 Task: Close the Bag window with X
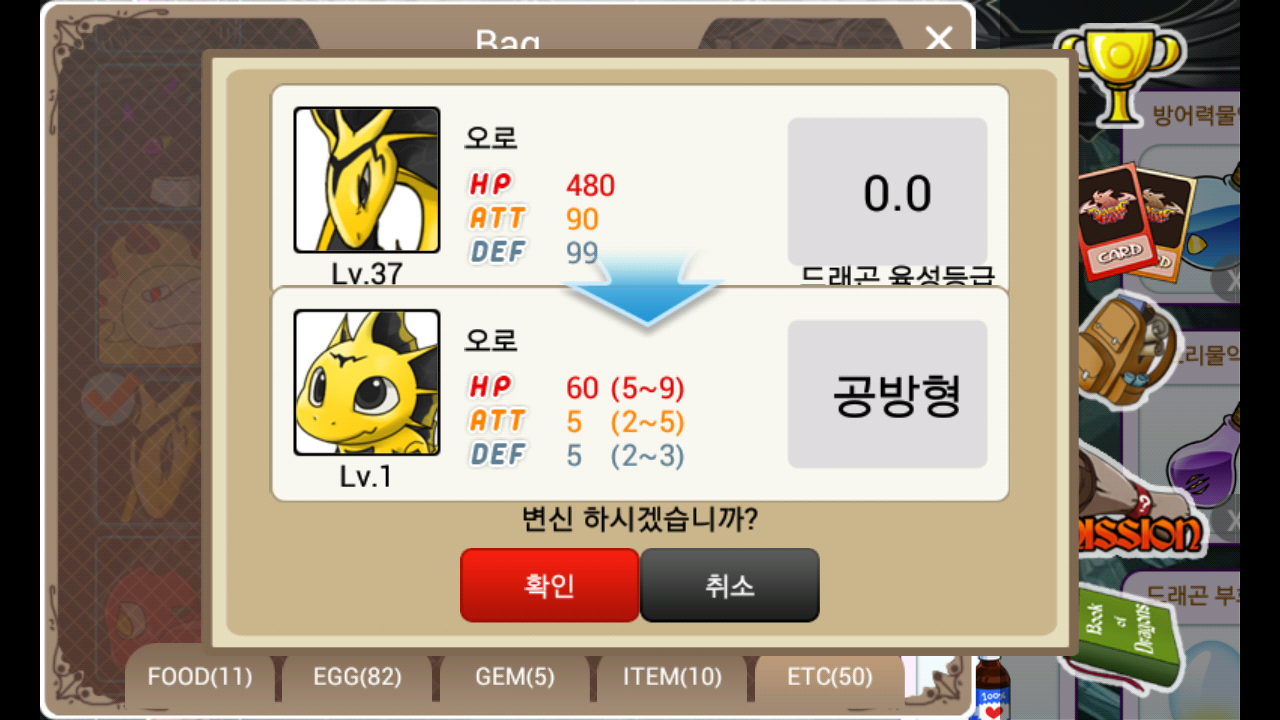(939, 40)
